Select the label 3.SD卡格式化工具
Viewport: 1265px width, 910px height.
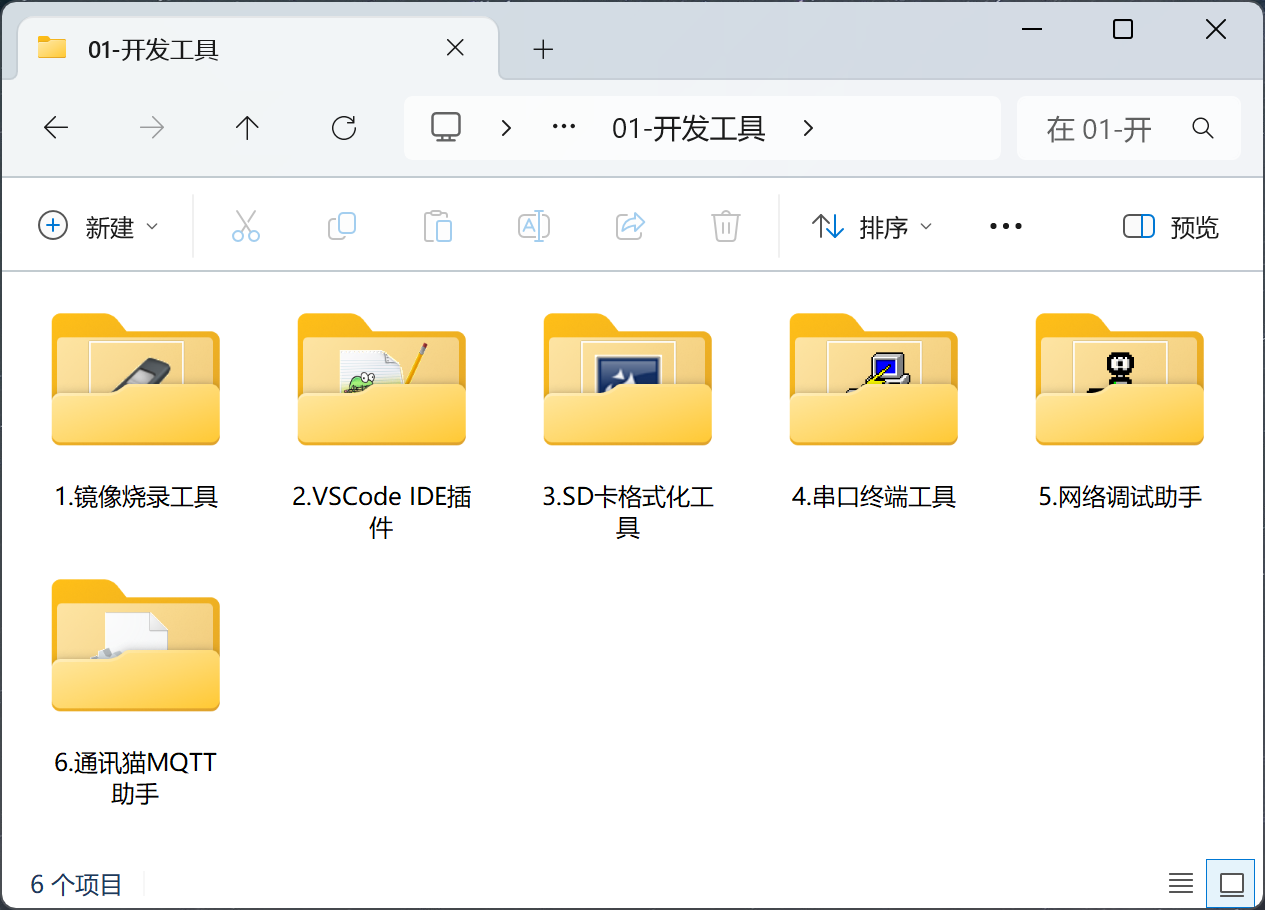628,512
